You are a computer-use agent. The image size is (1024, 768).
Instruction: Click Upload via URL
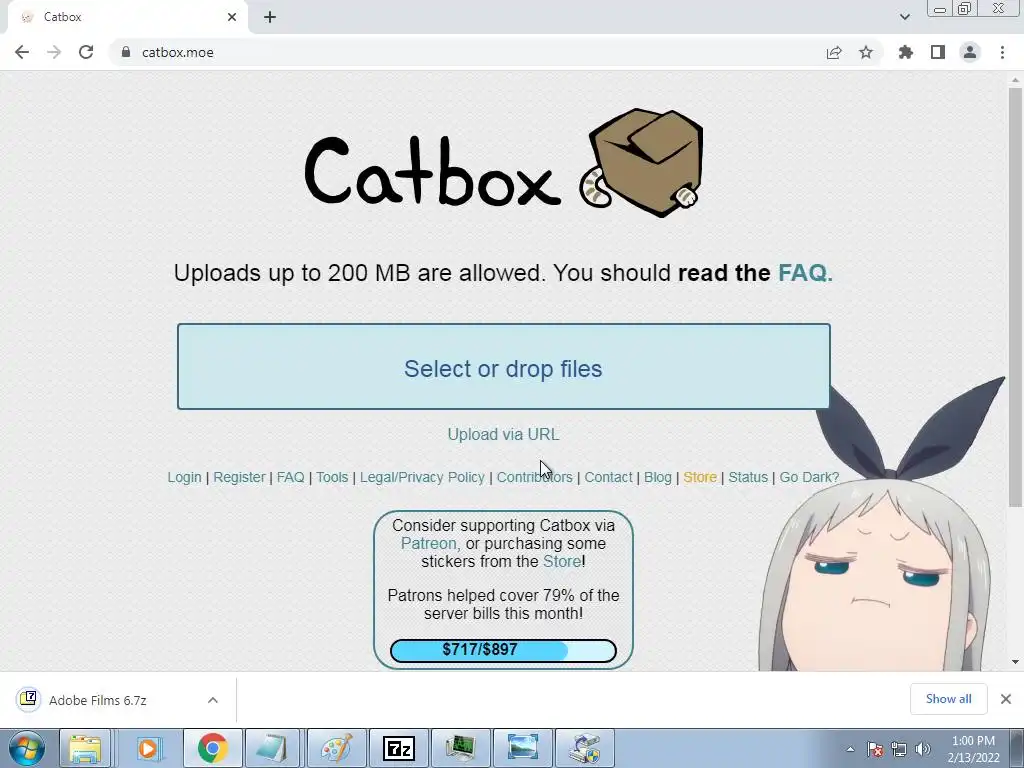tap(504, 434)
